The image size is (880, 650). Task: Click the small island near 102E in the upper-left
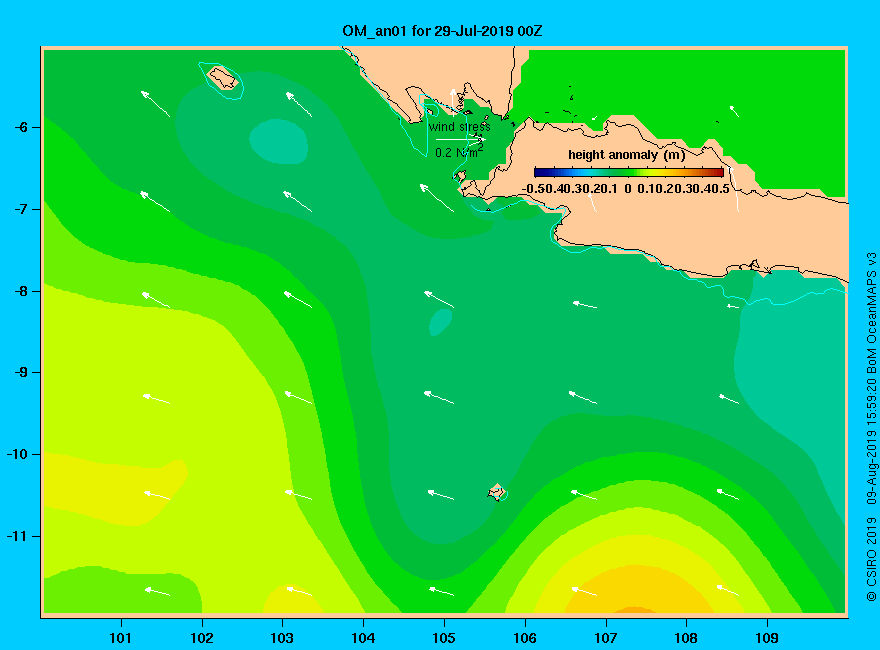[222, 77]
